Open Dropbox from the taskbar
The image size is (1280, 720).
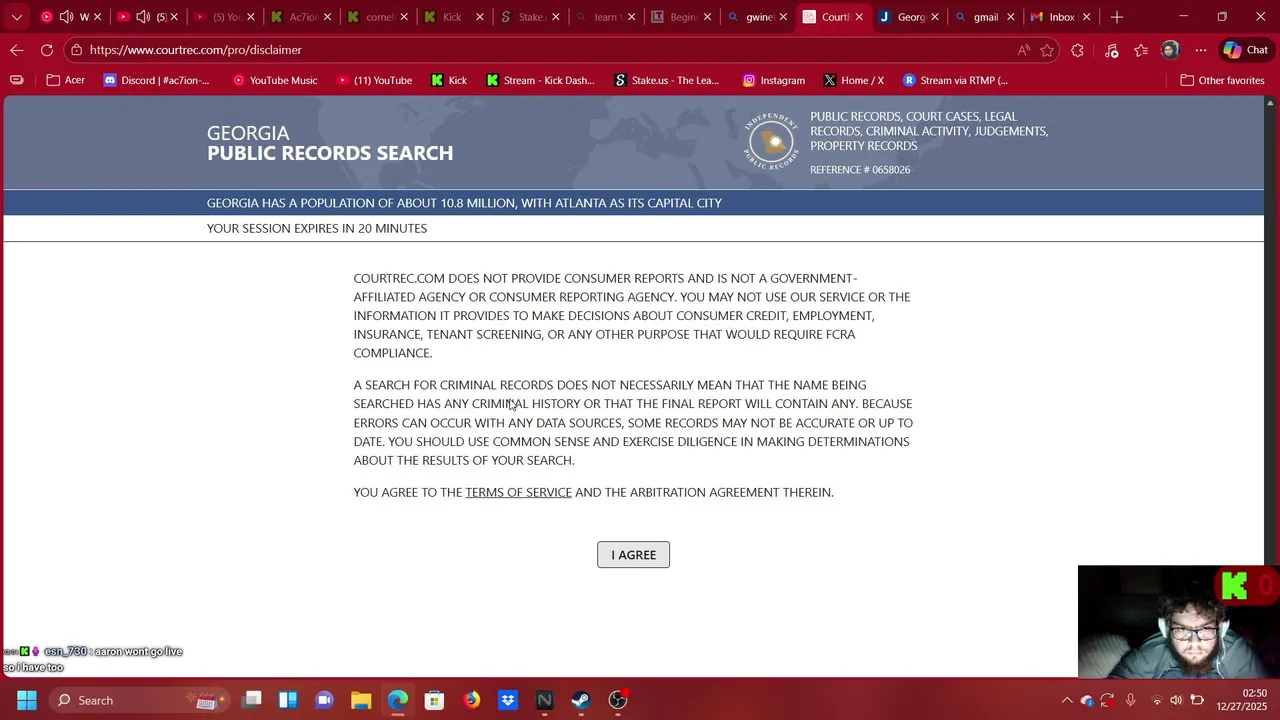tap(508, 700)
